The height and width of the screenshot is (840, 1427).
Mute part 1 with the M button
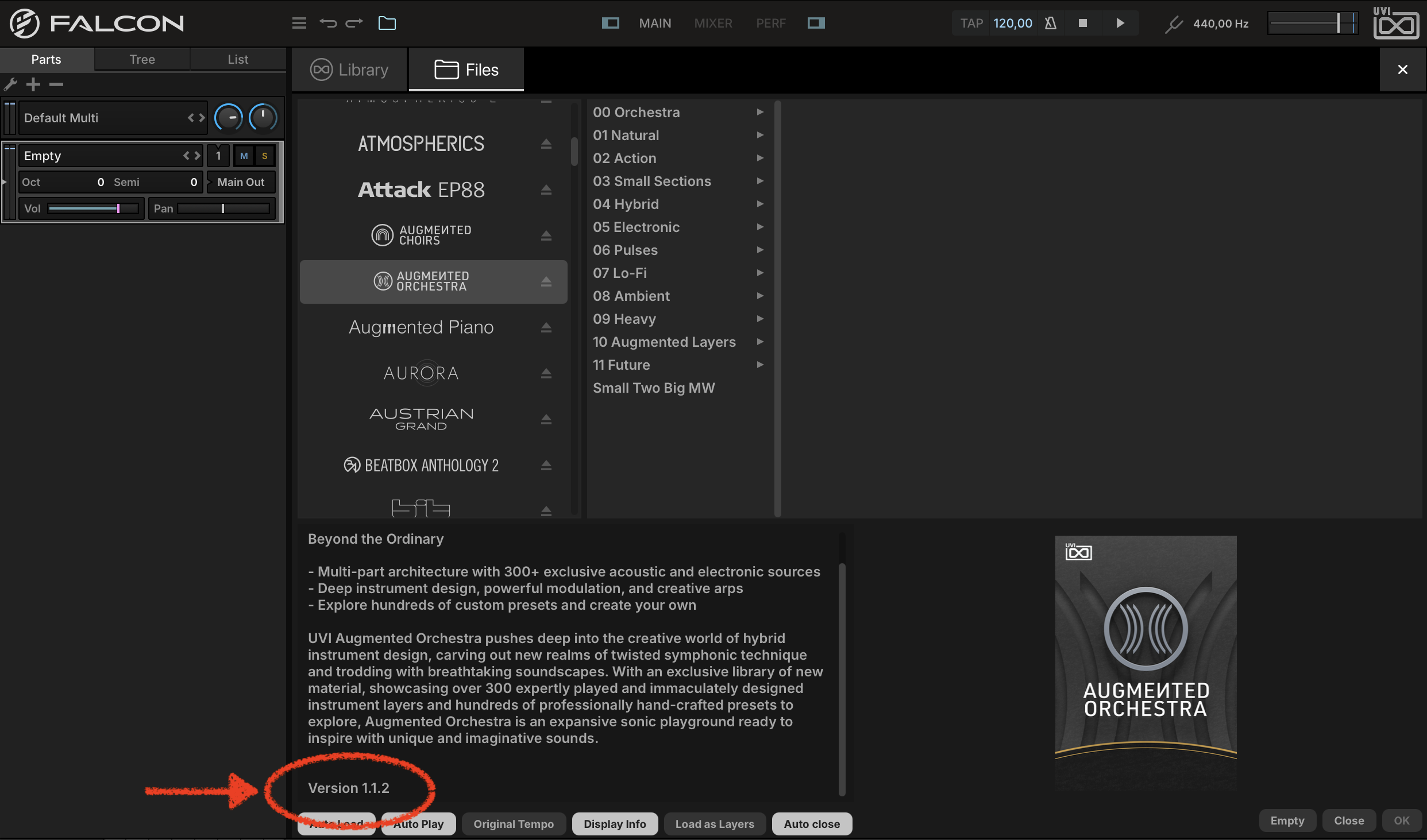pos(244,156)
